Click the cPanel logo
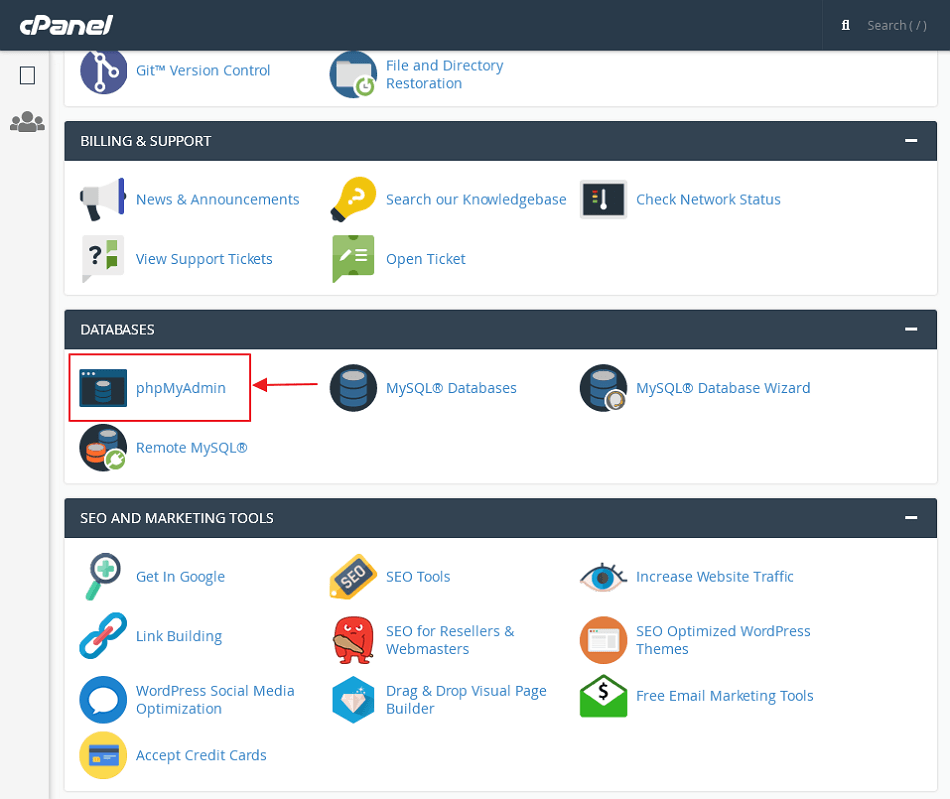The width and height of the screenshot is (950, 799). click(x=66, y=25)
